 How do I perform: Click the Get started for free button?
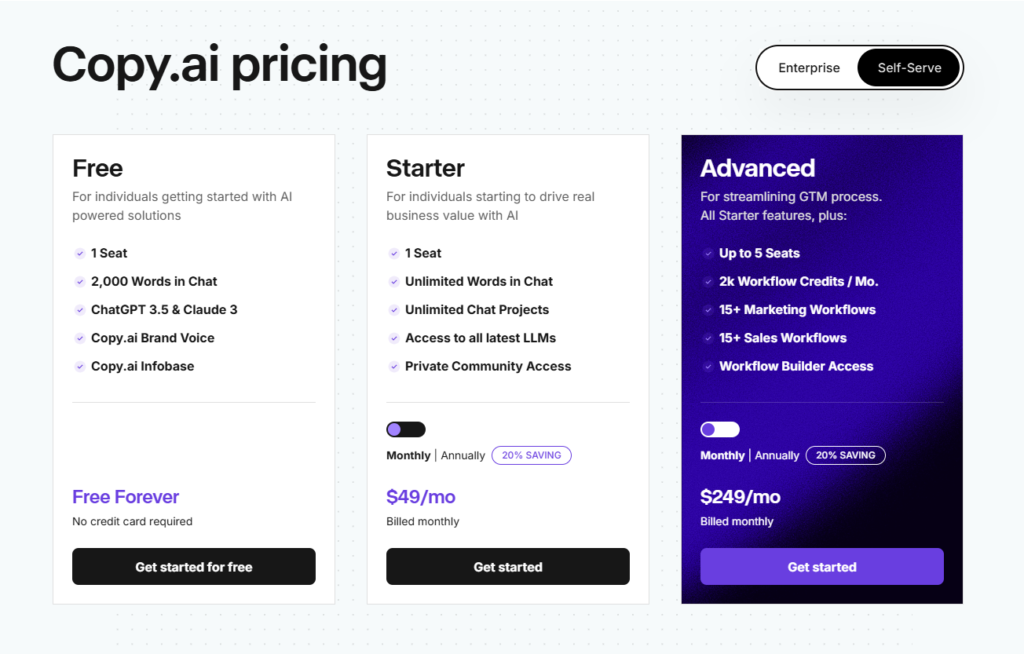coord(194,566)
